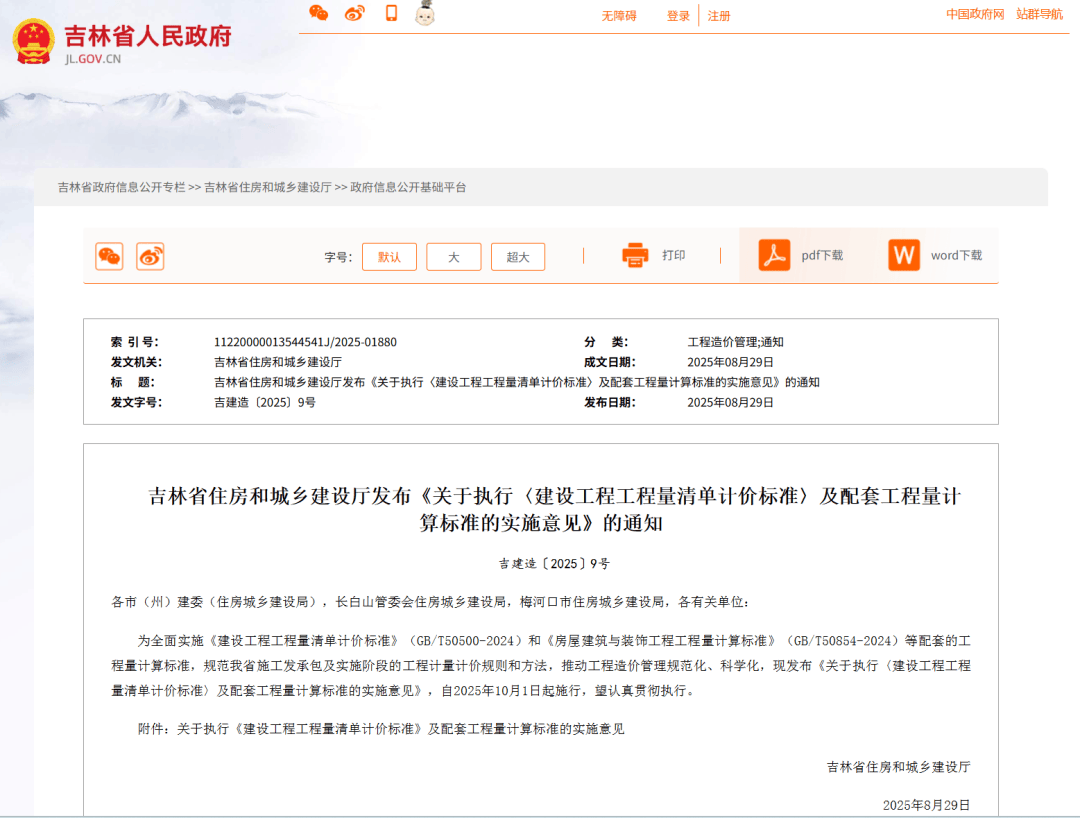Click the cartoon mascot avatar icon
Viewport: 1080px width, 818px height.
425,13
